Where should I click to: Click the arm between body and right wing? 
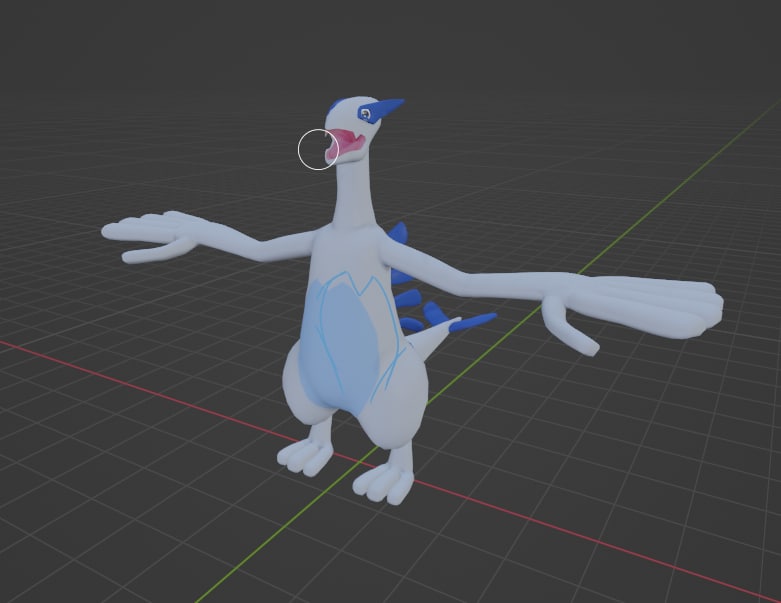[x=470, y=278]
